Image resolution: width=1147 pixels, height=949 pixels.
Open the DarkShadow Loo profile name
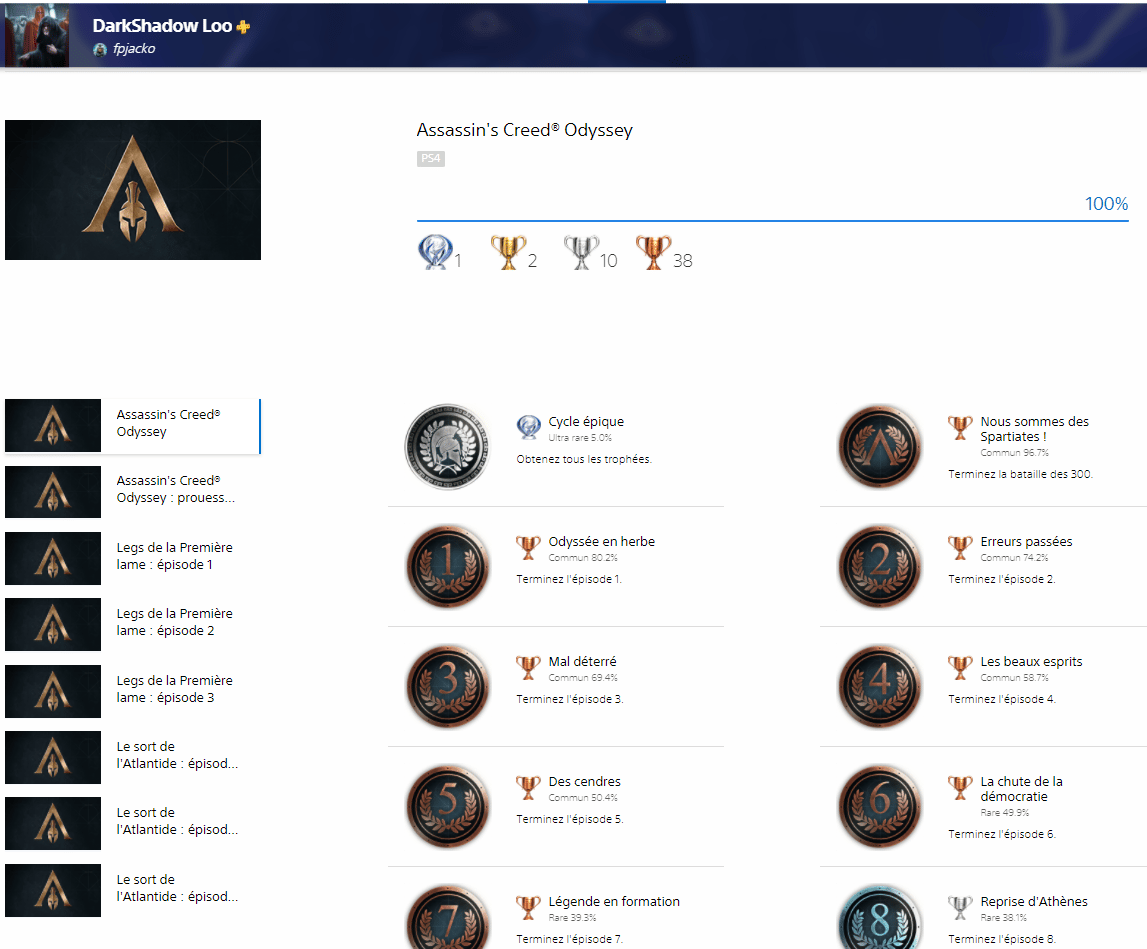[162, 26]
